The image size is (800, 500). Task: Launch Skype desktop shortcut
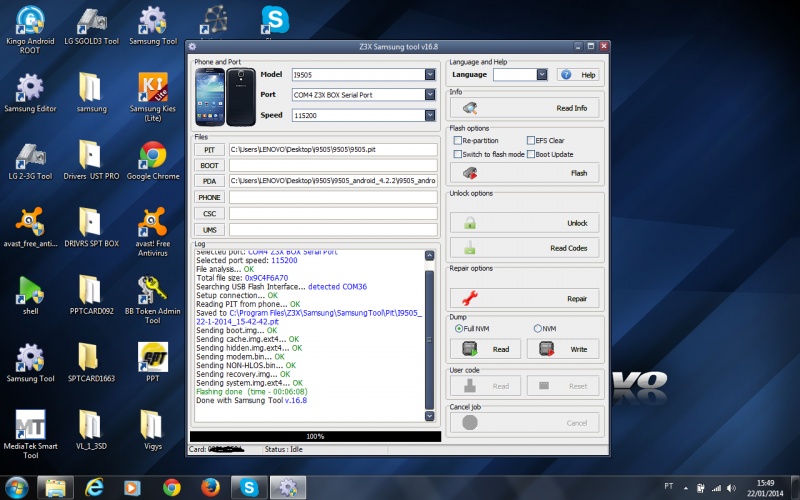[275, 21]
